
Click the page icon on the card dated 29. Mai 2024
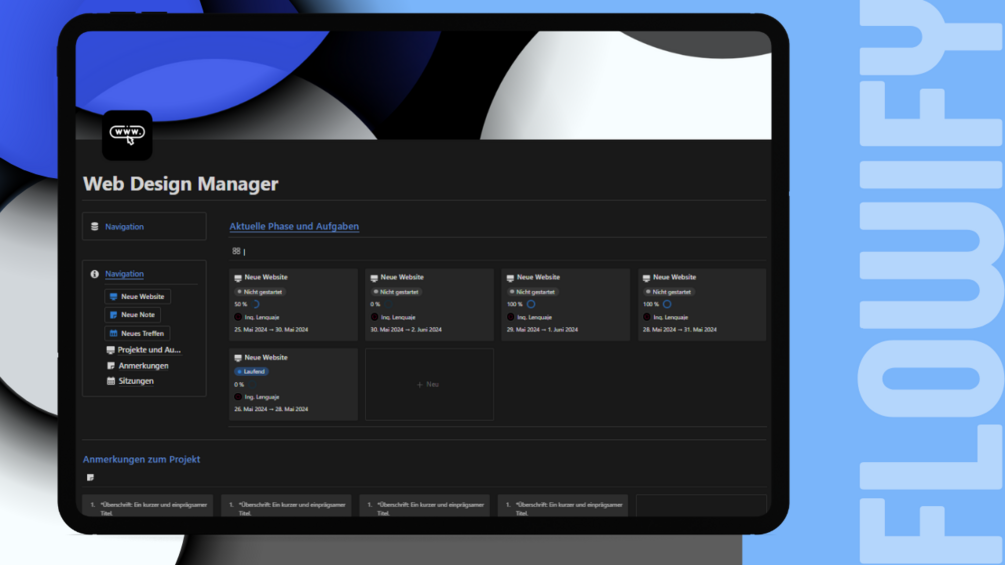(510, 278)
